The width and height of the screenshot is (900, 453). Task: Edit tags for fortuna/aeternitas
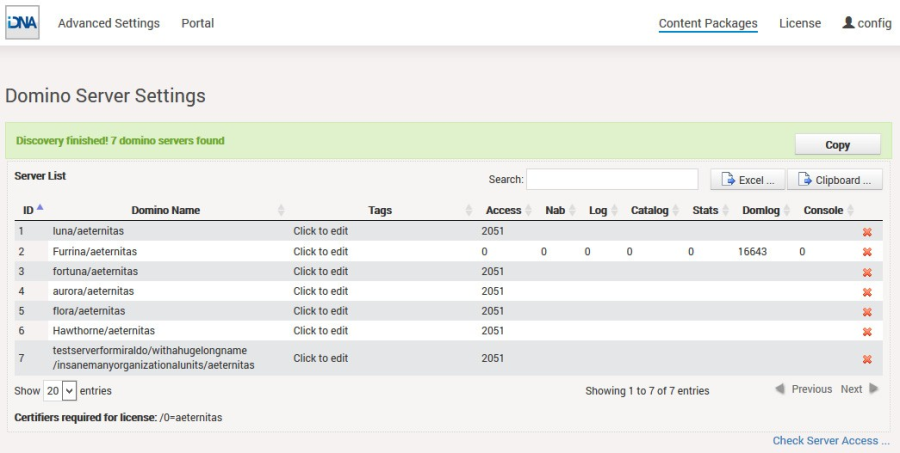click(320, 271)
